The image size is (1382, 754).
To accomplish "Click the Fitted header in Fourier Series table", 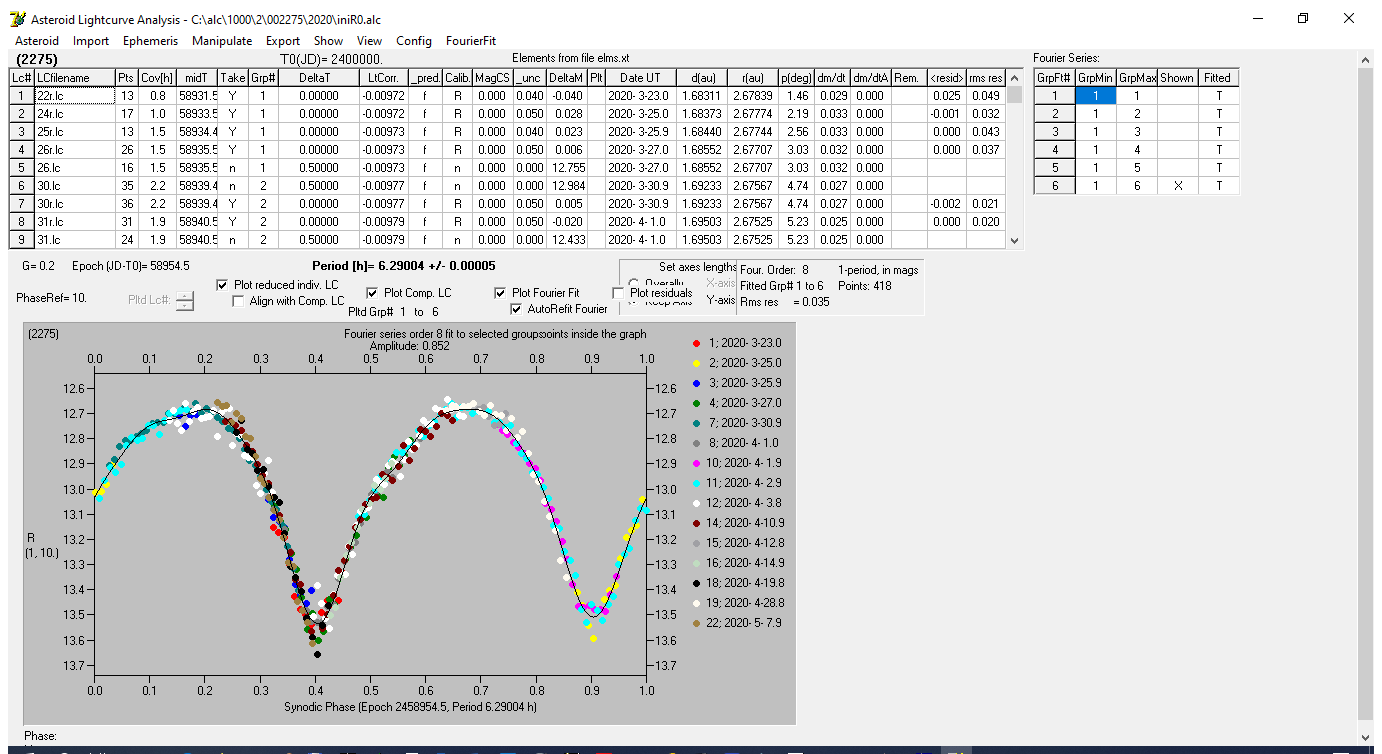I will click(1217, 77).
